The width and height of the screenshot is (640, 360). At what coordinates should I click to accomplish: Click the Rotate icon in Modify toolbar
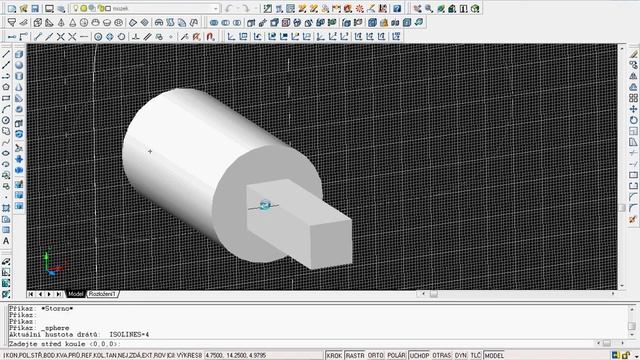click(x=633, y=120)
